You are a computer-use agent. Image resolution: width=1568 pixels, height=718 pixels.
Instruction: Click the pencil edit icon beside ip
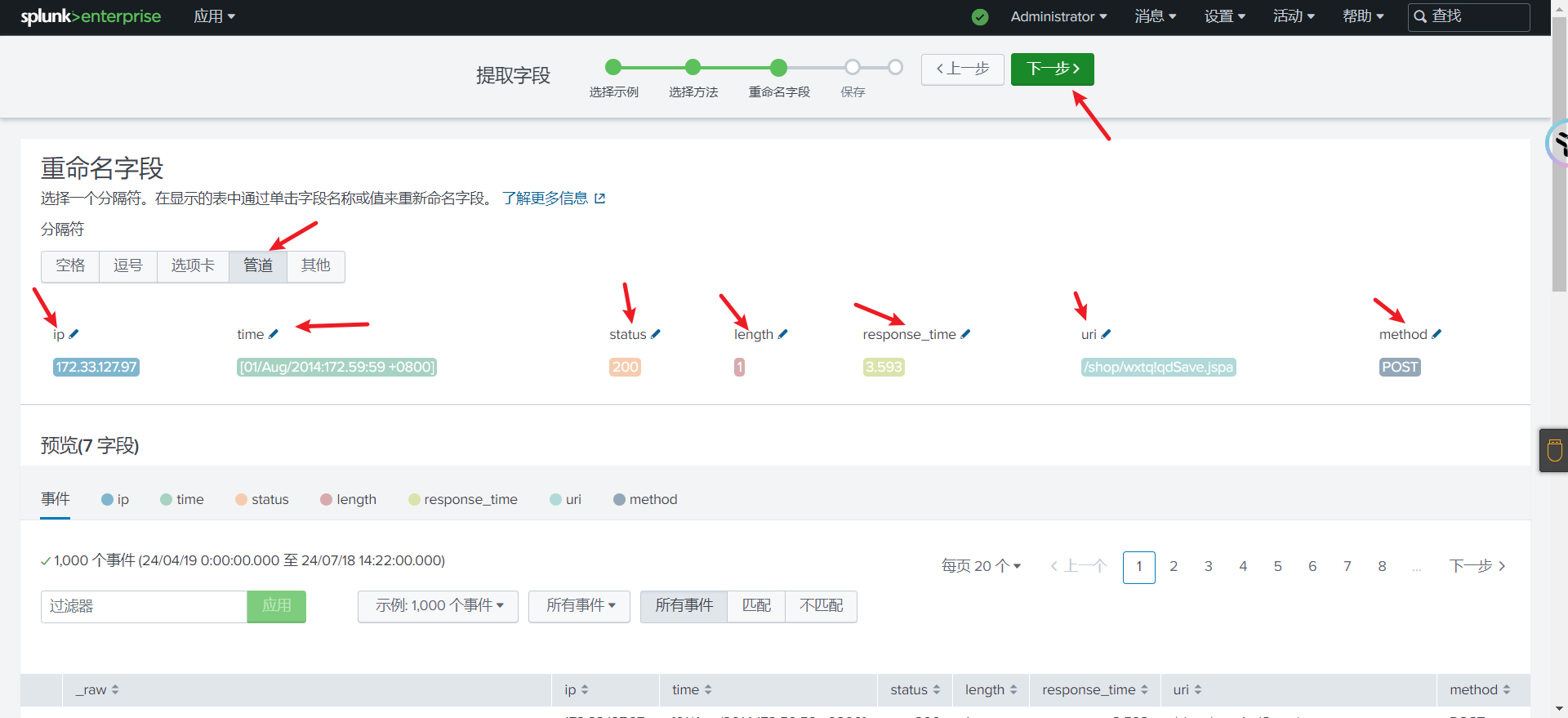(74, 334)
